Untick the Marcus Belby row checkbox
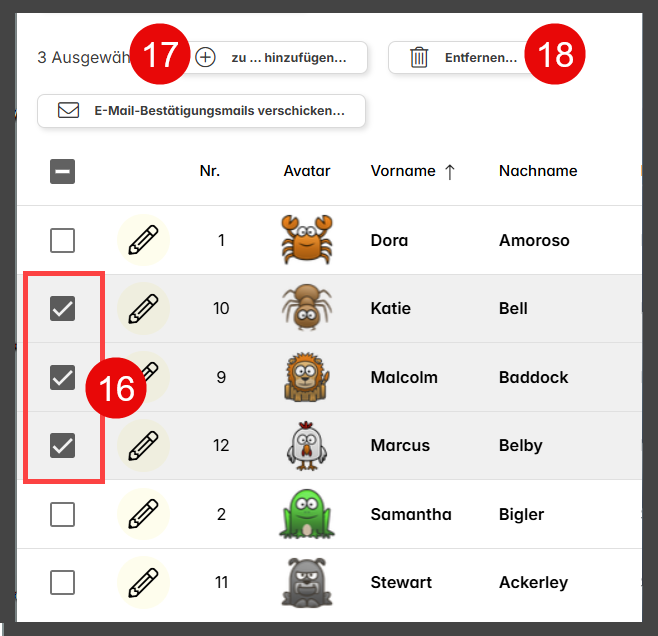 (x=63, y=445)
